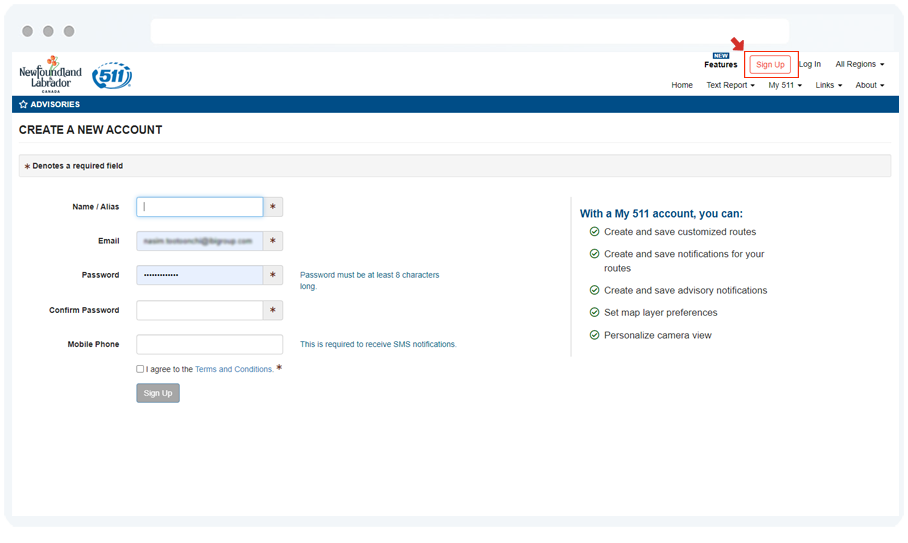Select the Password input field
Screen dimensions: 908x543
click(200, 275)
